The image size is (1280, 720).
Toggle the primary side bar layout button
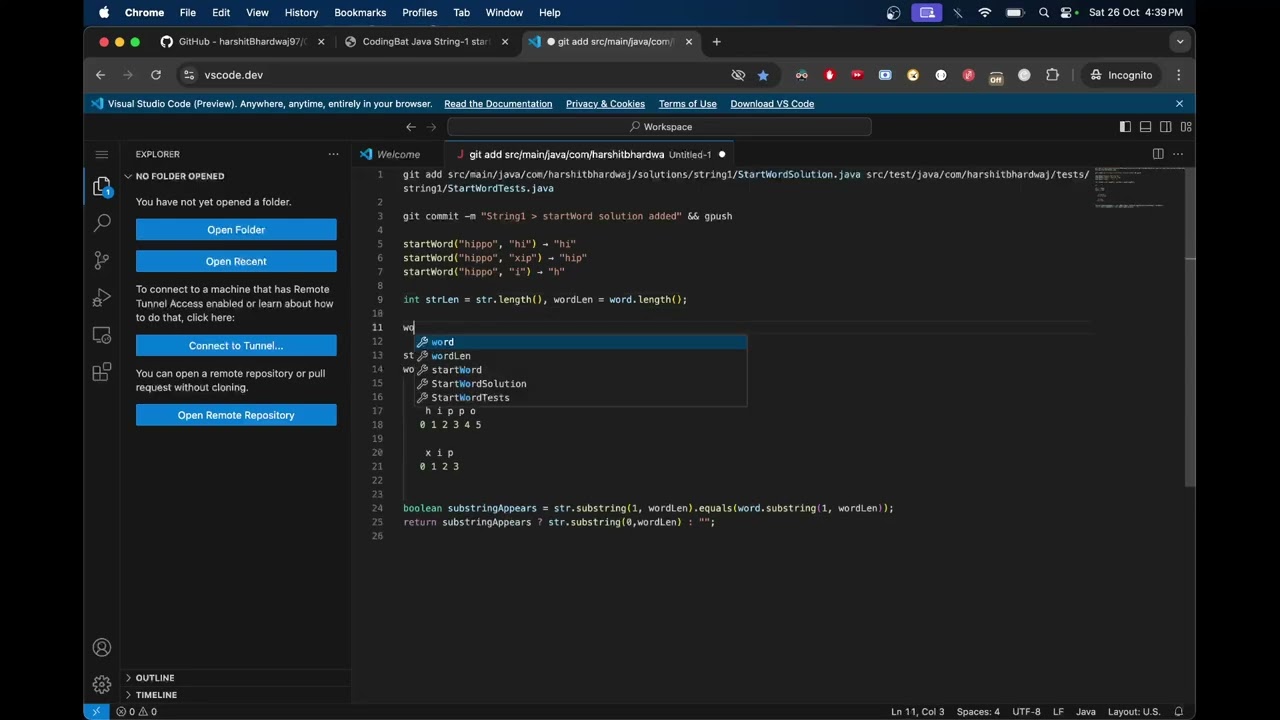click(x=1125, y=127)
